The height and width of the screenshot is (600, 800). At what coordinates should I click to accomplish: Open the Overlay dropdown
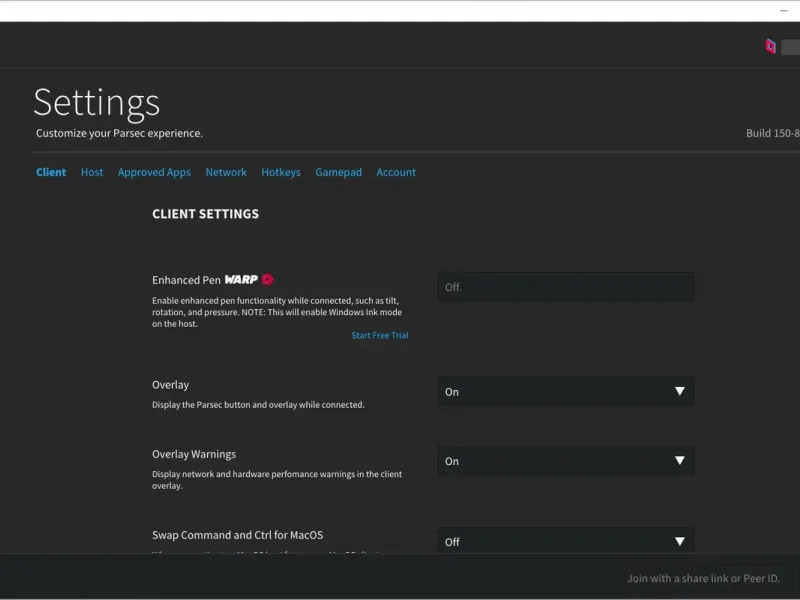click(566, 392)
